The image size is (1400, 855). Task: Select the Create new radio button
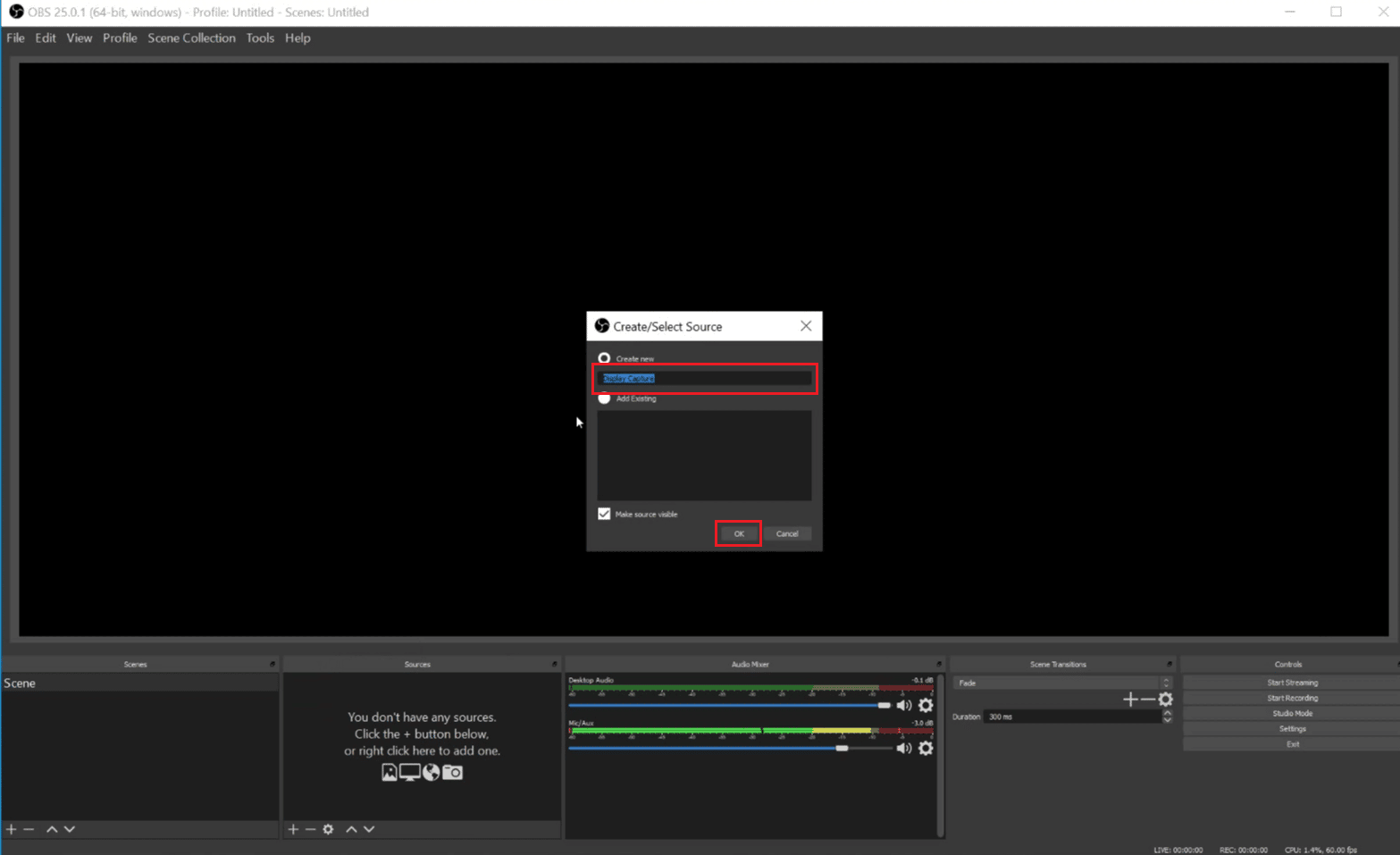[604, 357]
